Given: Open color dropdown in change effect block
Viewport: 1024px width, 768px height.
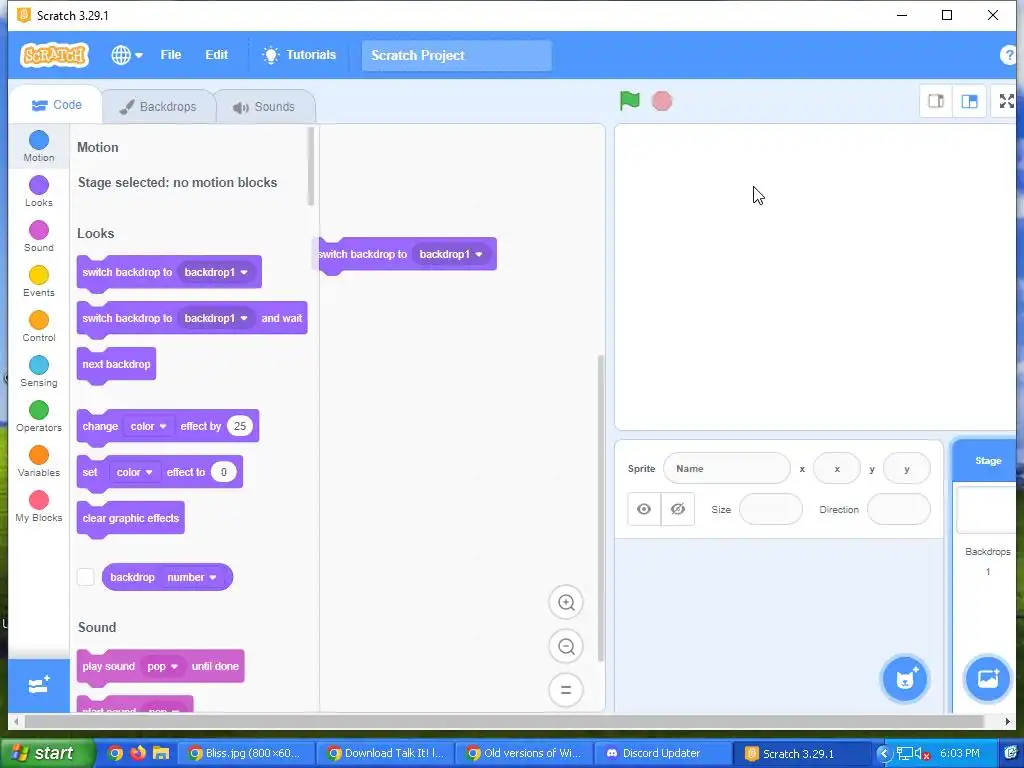Looking at the screenshot, I should tap(148, 426).
